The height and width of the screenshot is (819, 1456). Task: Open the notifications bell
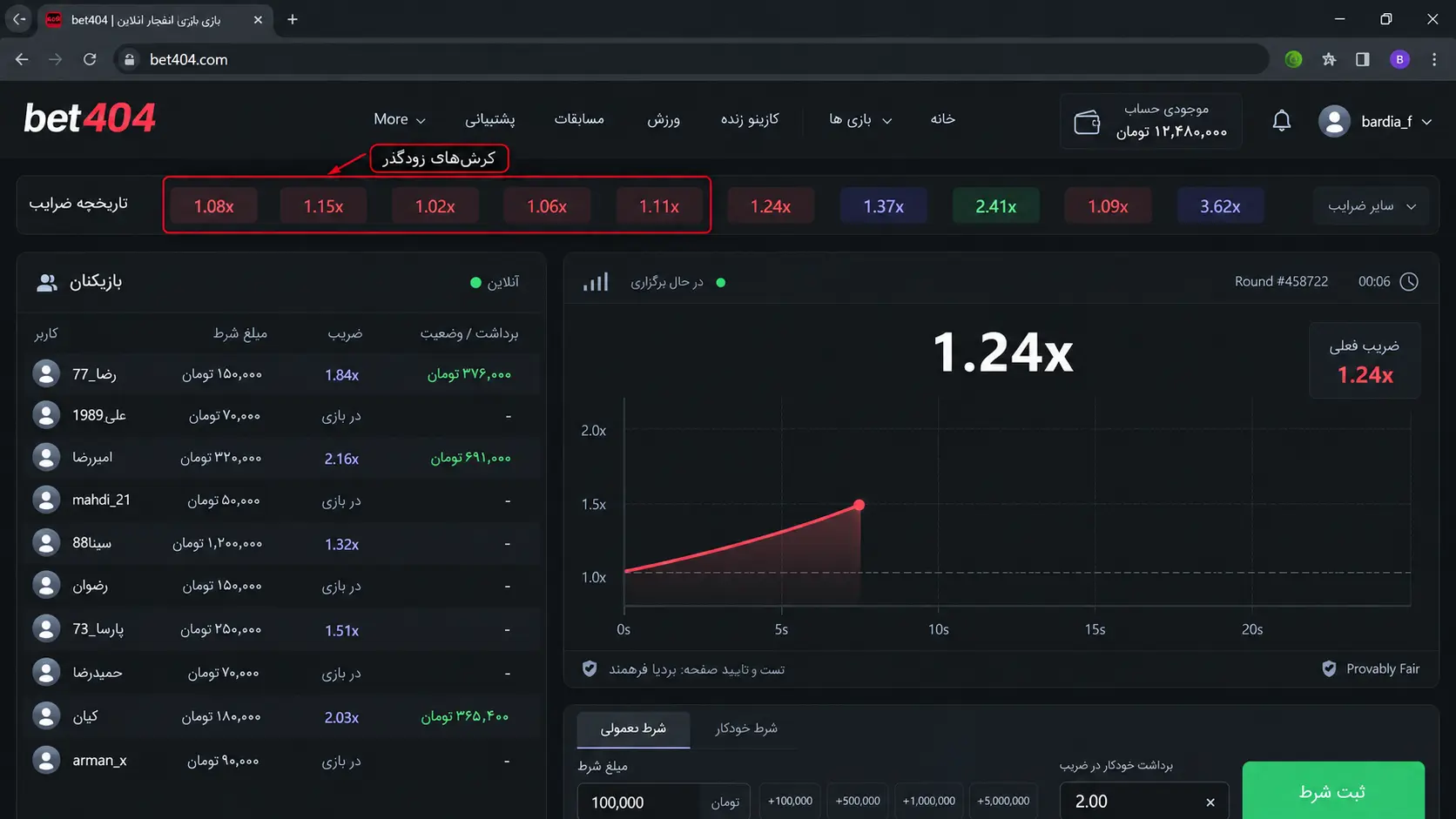[x=1281, y=120]
